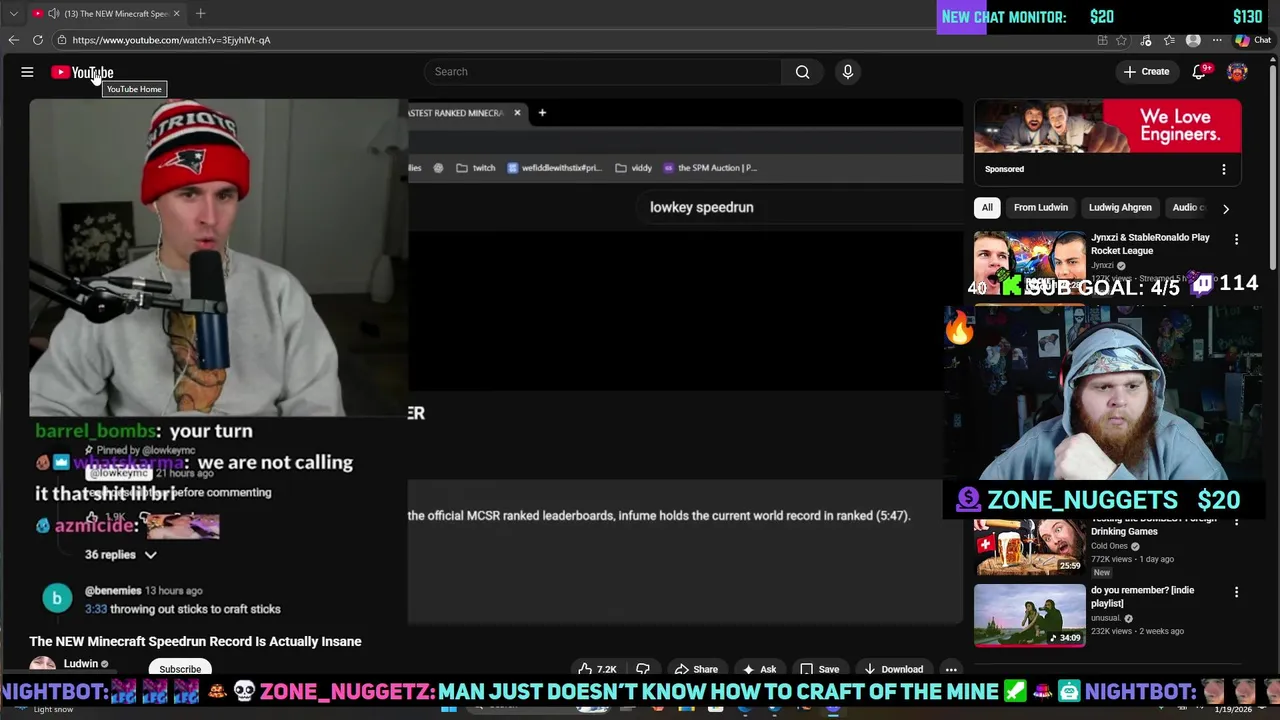Open @benemies commenter profile avatar
Viewport: 1280px width, 720px height.
click(57, 598)
